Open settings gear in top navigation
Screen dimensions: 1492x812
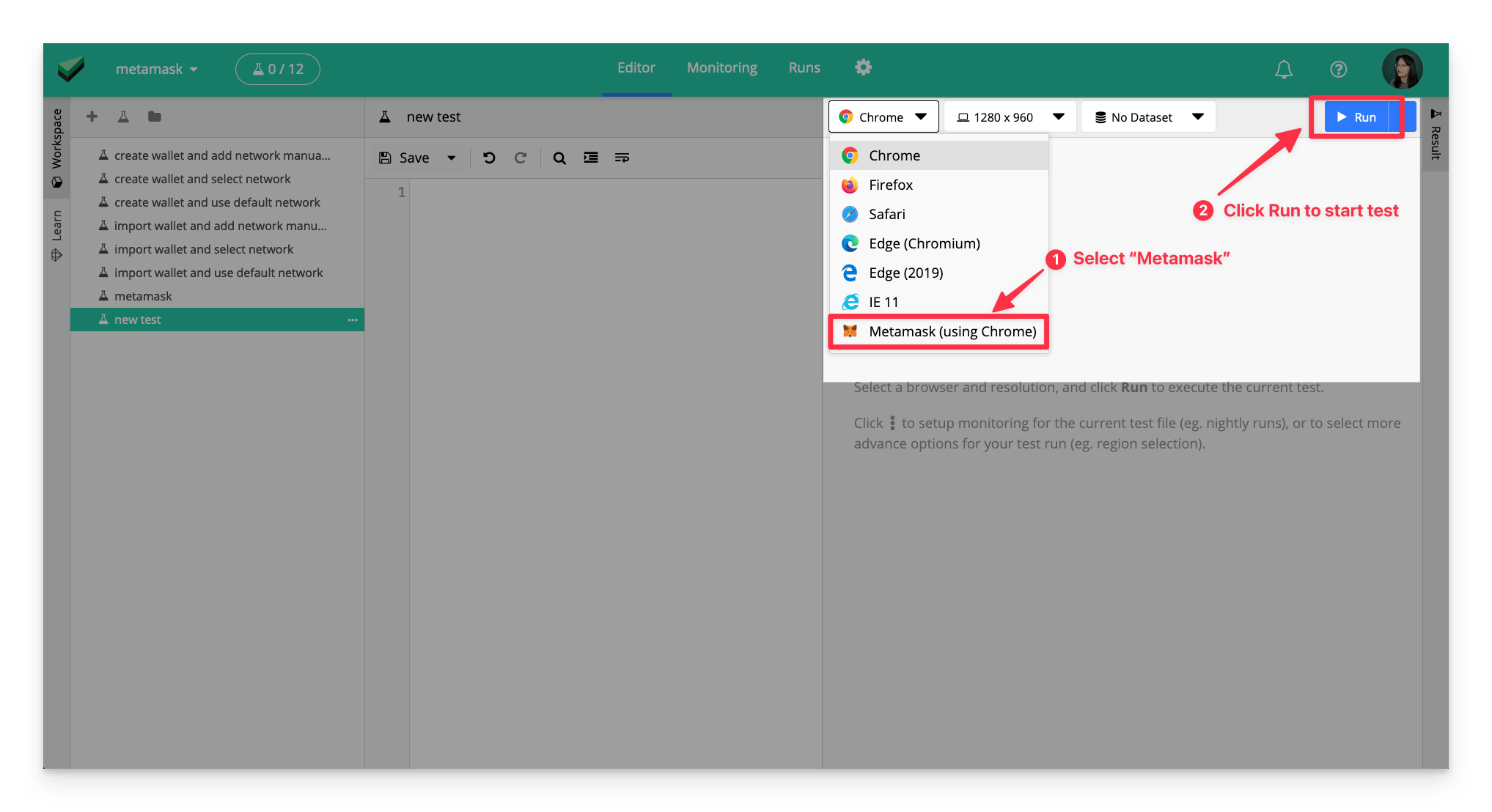[x=863, y=67]
